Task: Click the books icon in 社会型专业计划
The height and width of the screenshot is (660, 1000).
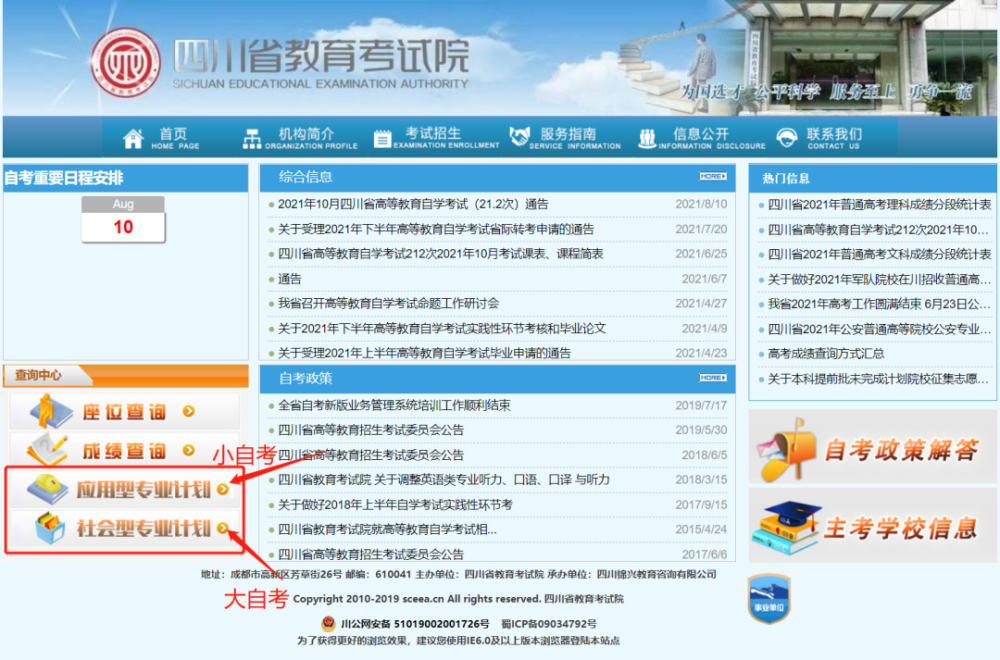Action: click(50, 528)
